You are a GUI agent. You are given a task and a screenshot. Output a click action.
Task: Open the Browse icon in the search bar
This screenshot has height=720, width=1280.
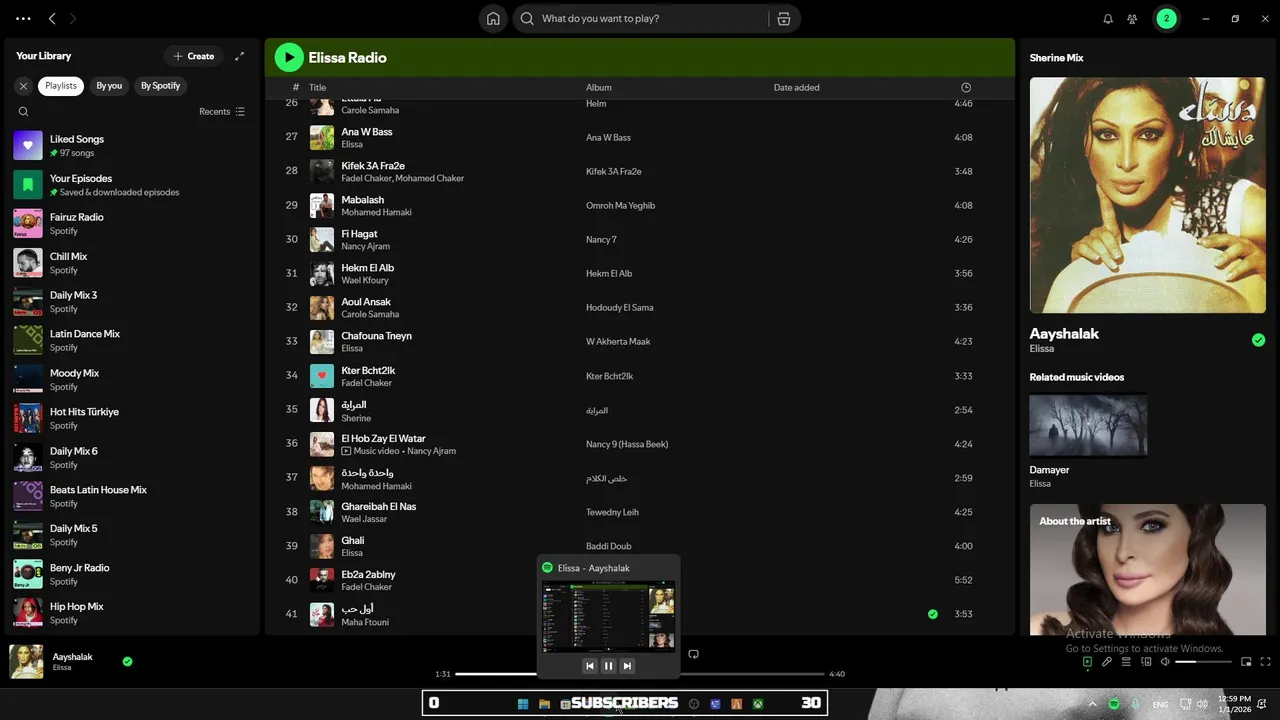click(784, 18)
